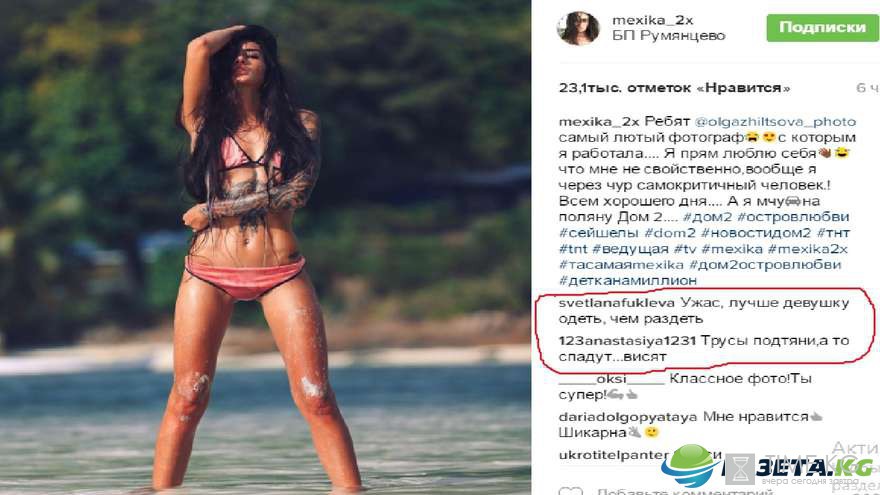Screen dimensions: 880x495
Task: Open the #сейшелы hashtag
Action: [x=598, y=232]
